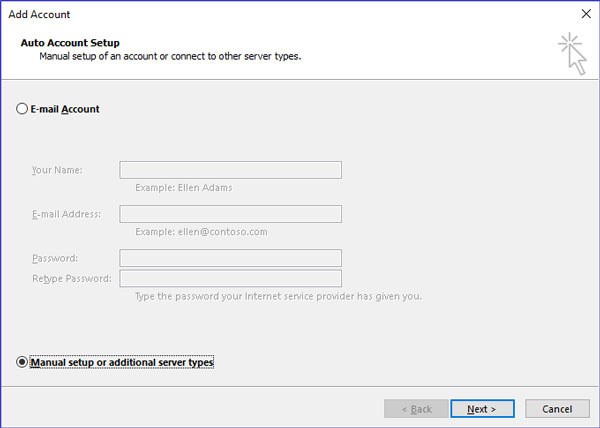
Task: Go back using the Back button
Action: (416, 409)
